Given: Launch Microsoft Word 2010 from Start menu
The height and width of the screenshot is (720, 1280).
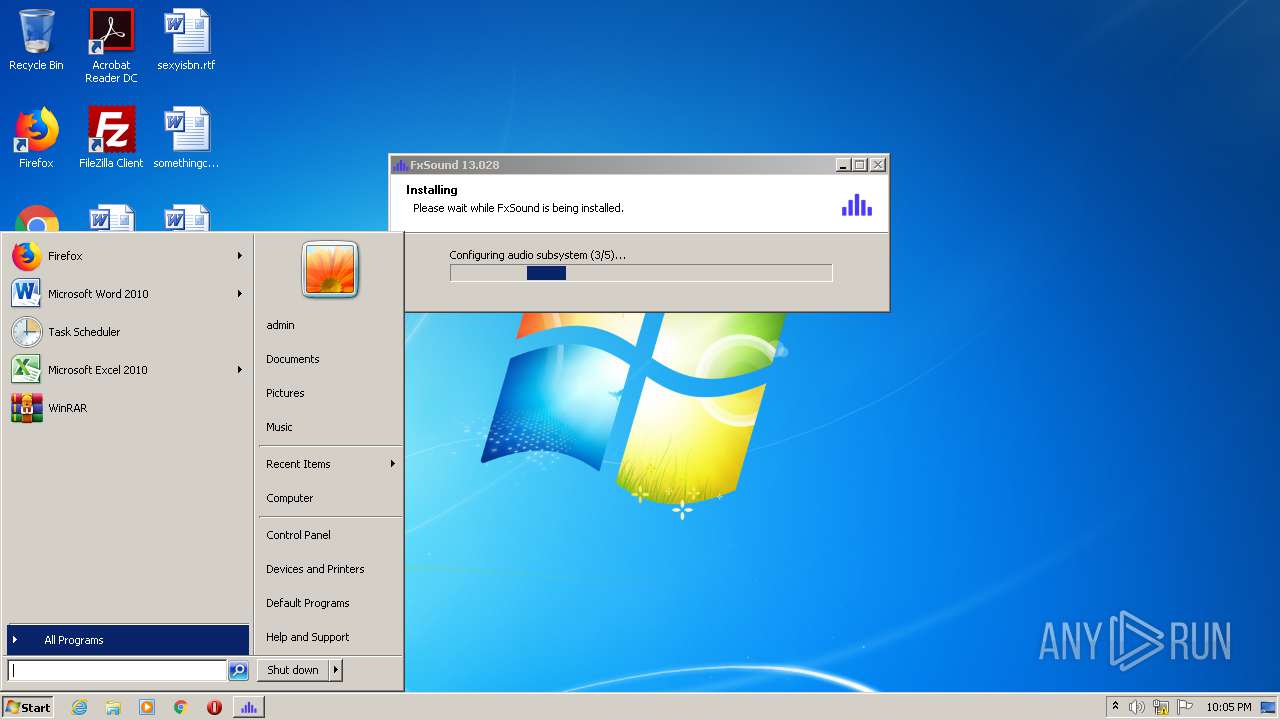Looking at the screenshot, I should point(128,294).
